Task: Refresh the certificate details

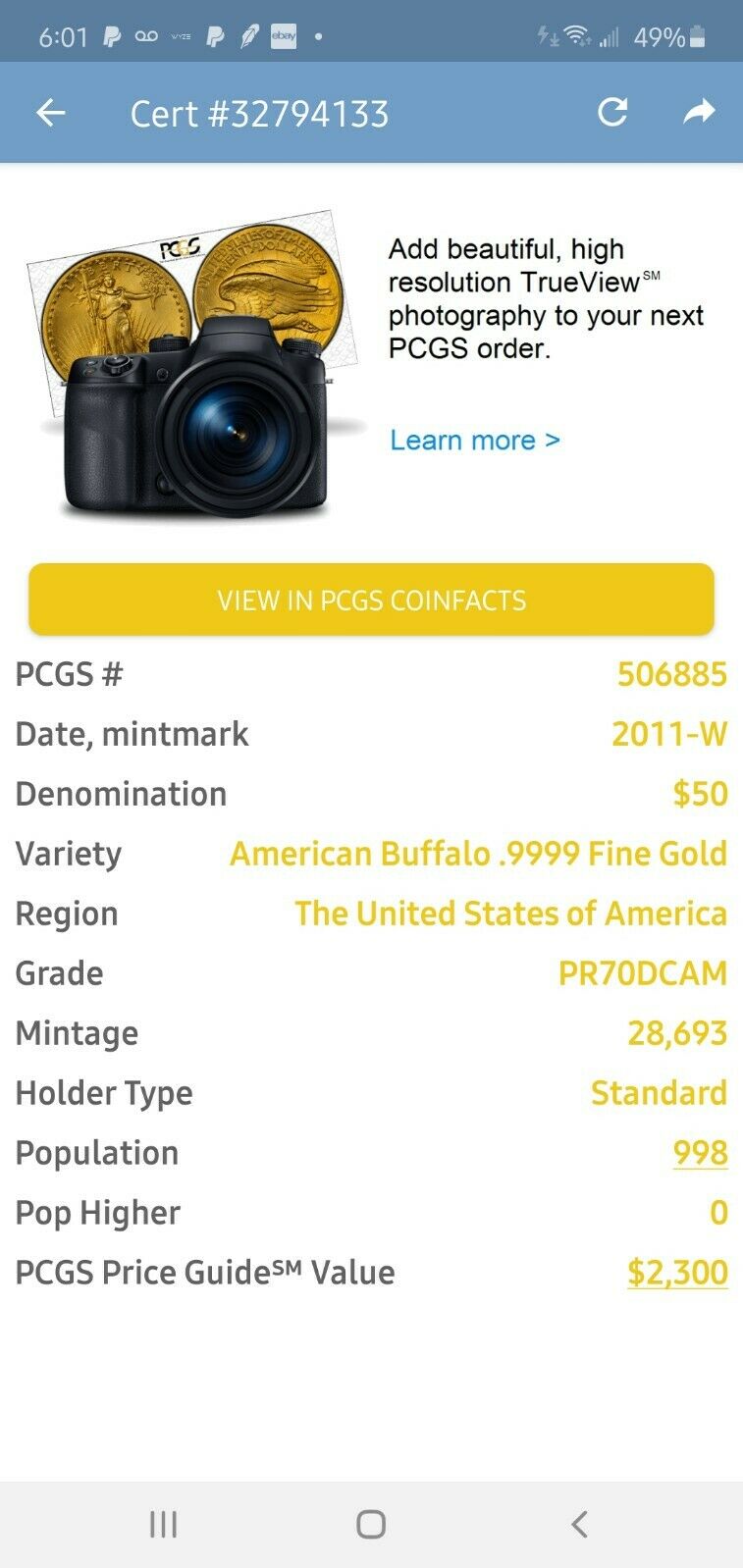Action: (612, 112)
